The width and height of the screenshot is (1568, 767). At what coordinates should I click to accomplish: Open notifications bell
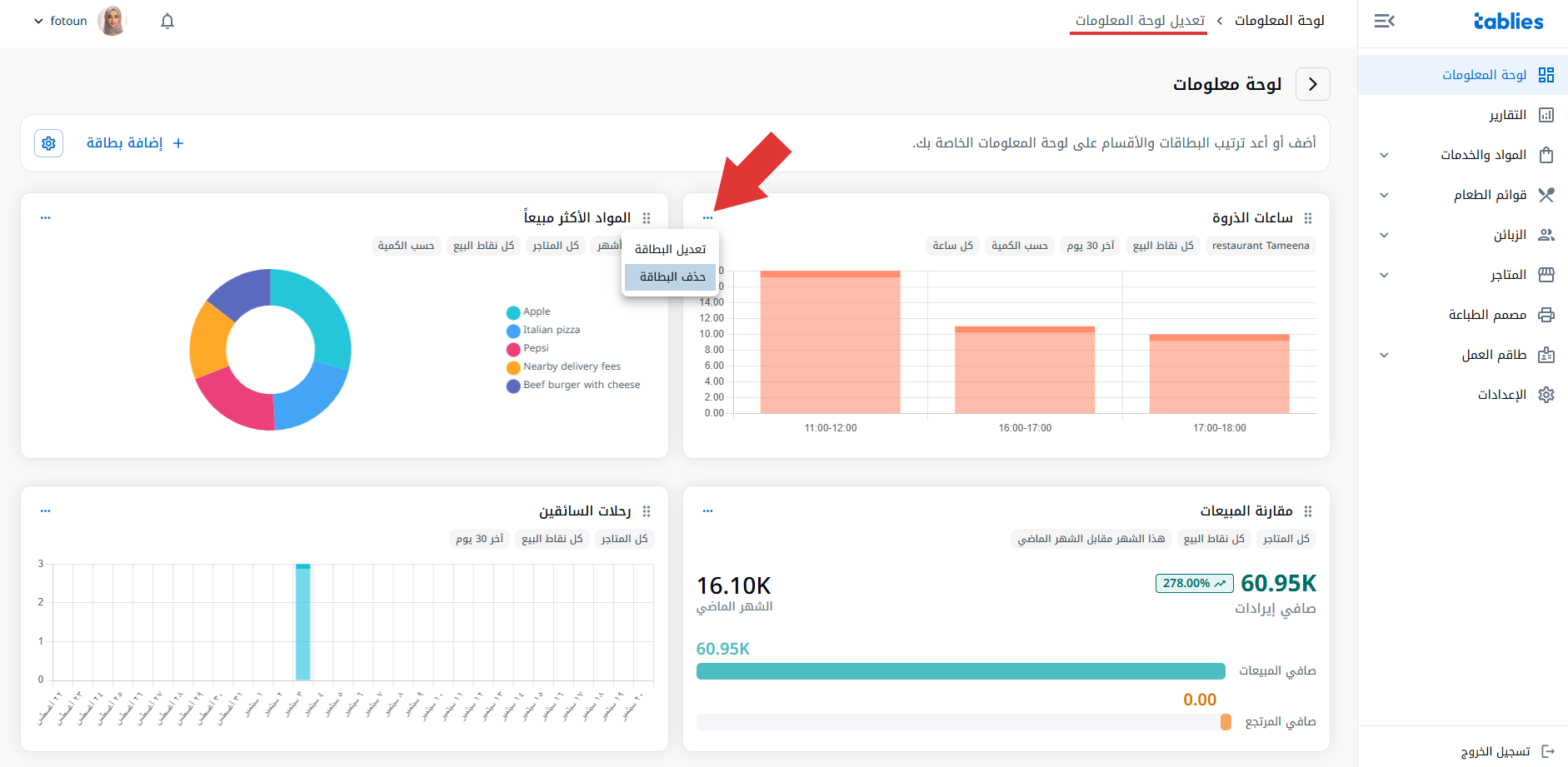[x=167, y=21]
